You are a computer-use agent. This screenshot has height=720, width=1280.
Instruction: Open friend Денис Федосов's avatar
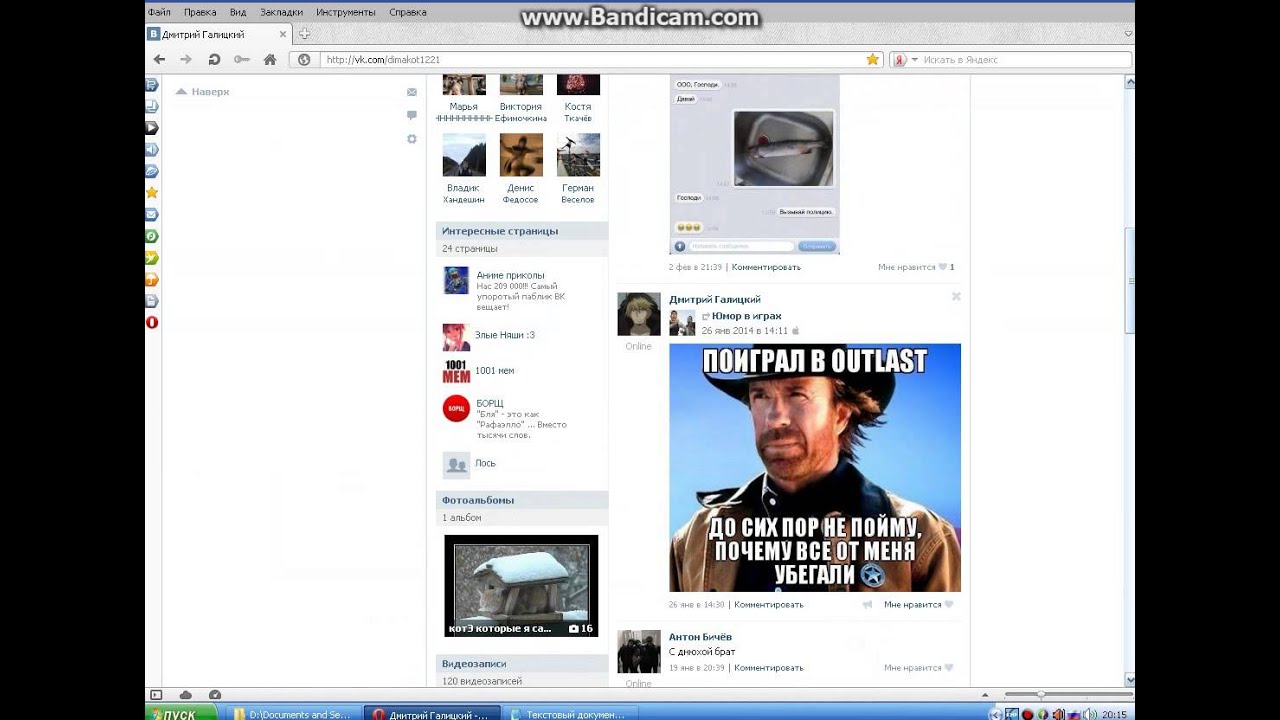coord(521,155)
